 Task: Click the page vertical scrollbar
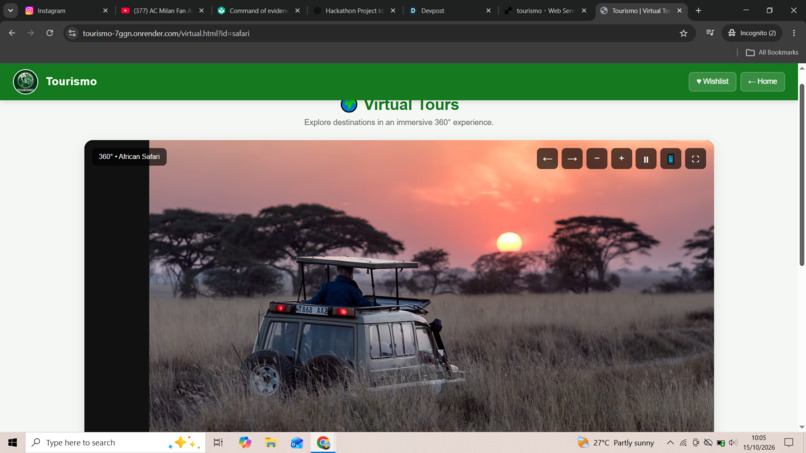click(x=802, y=175)
